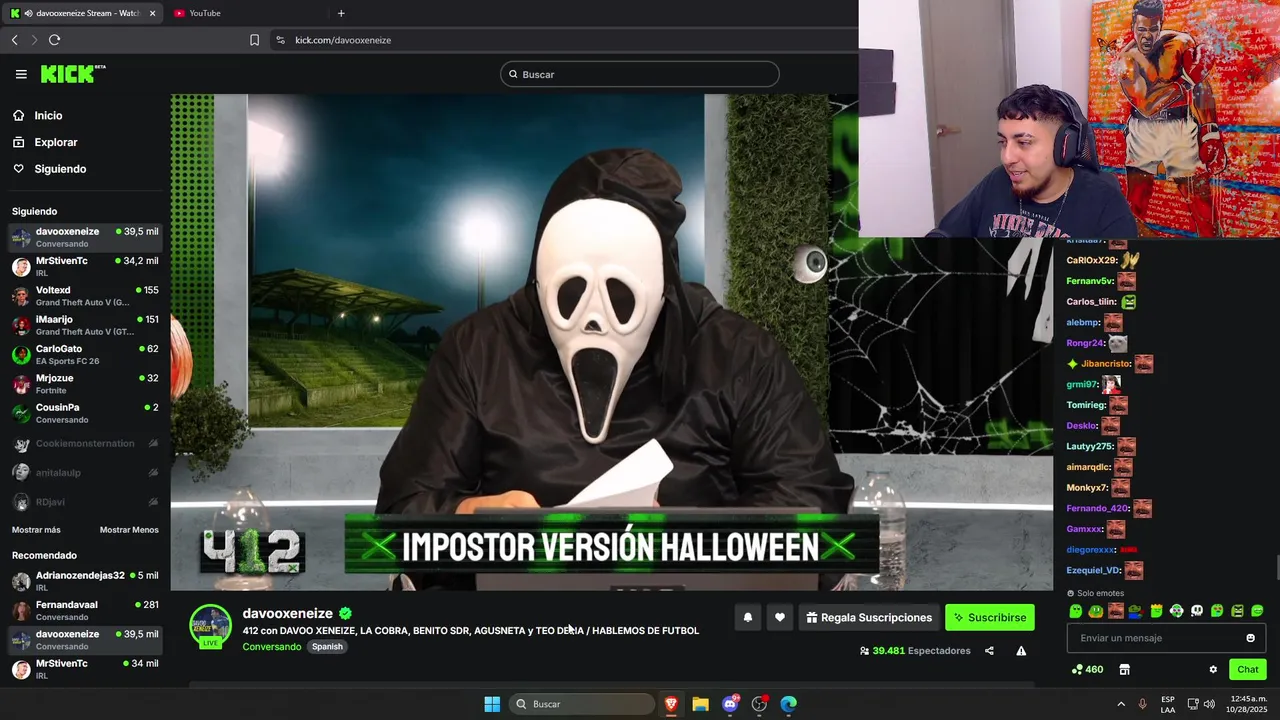
Task: Click Windows taskbar Buscar search box
Action: pyautogui.click(x=582, y=704)
